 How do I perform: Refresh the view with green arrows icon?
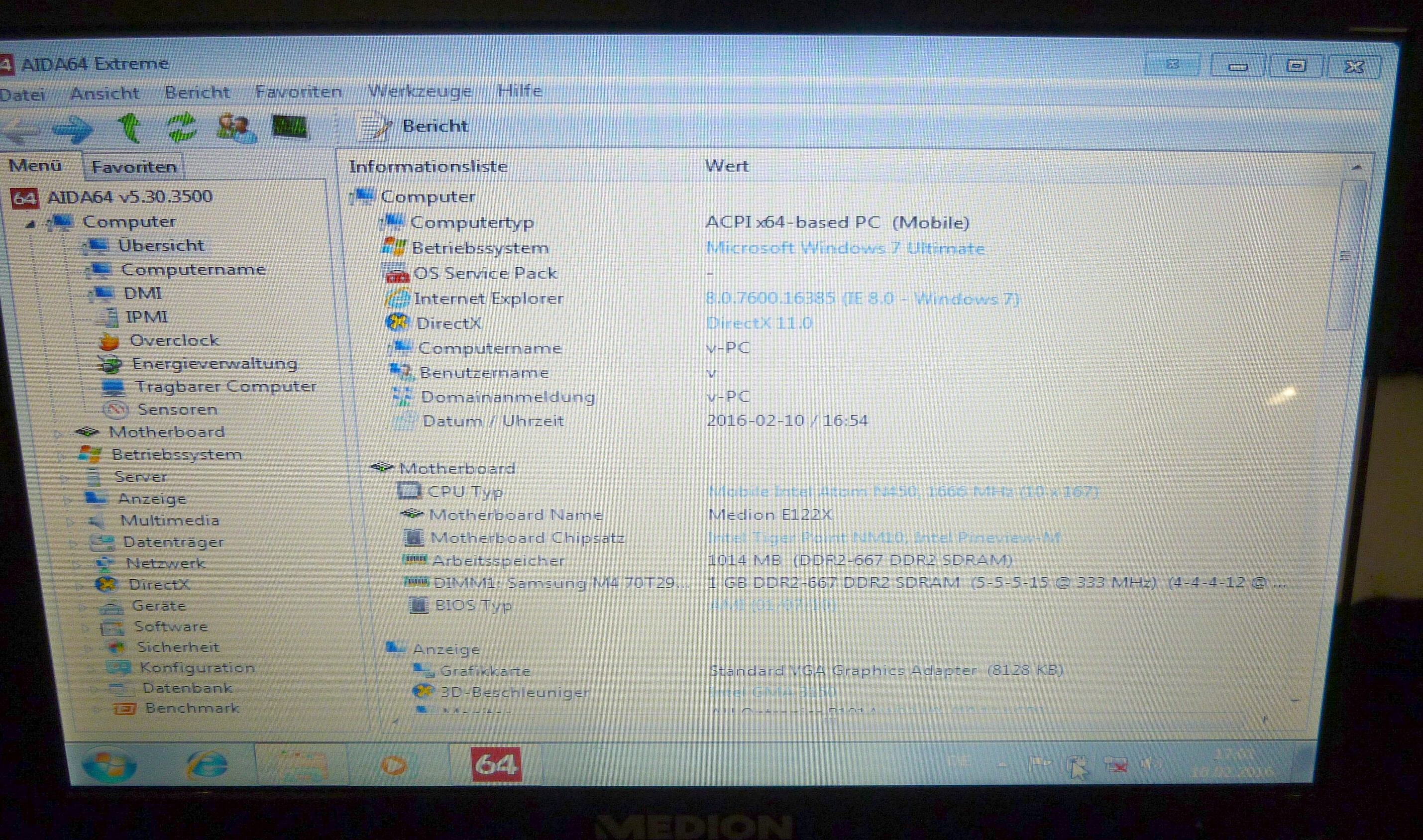182,127
